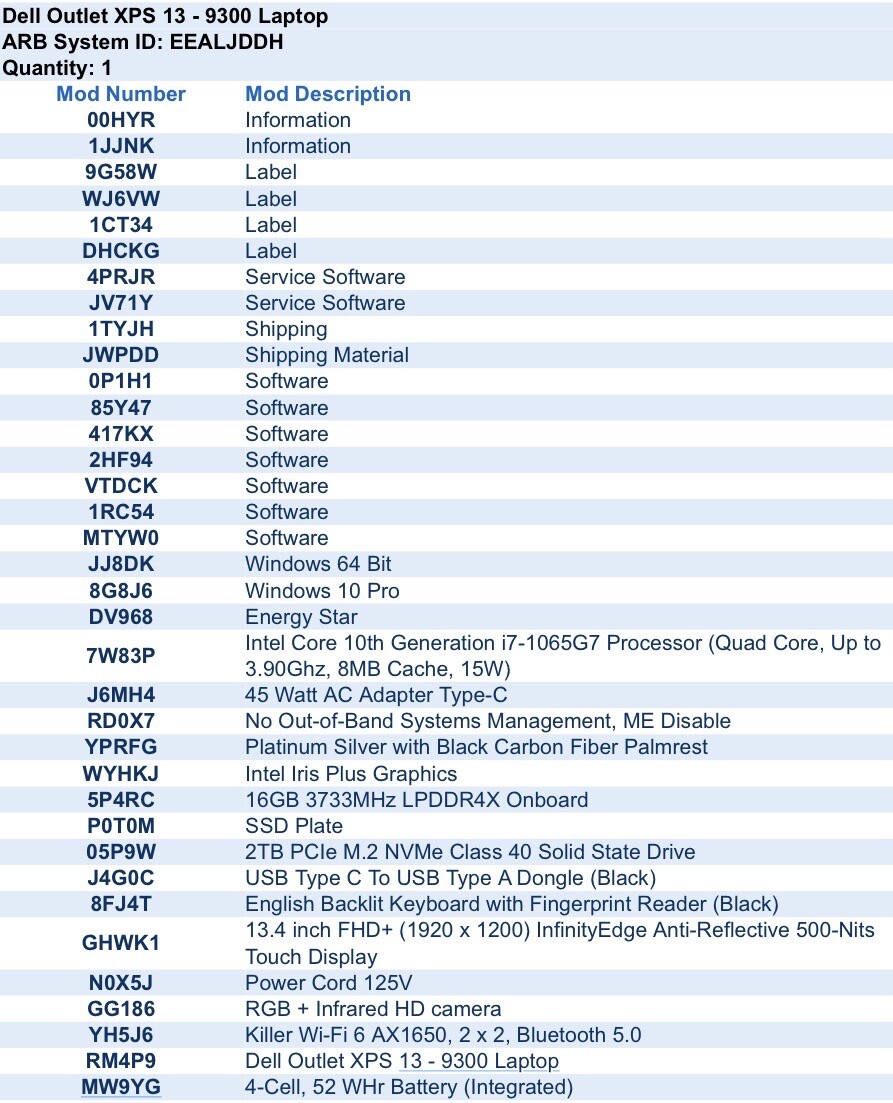Click mod number N0X5J
Image resolution: width=893 pixels, height=1103 pixels.
121,982
